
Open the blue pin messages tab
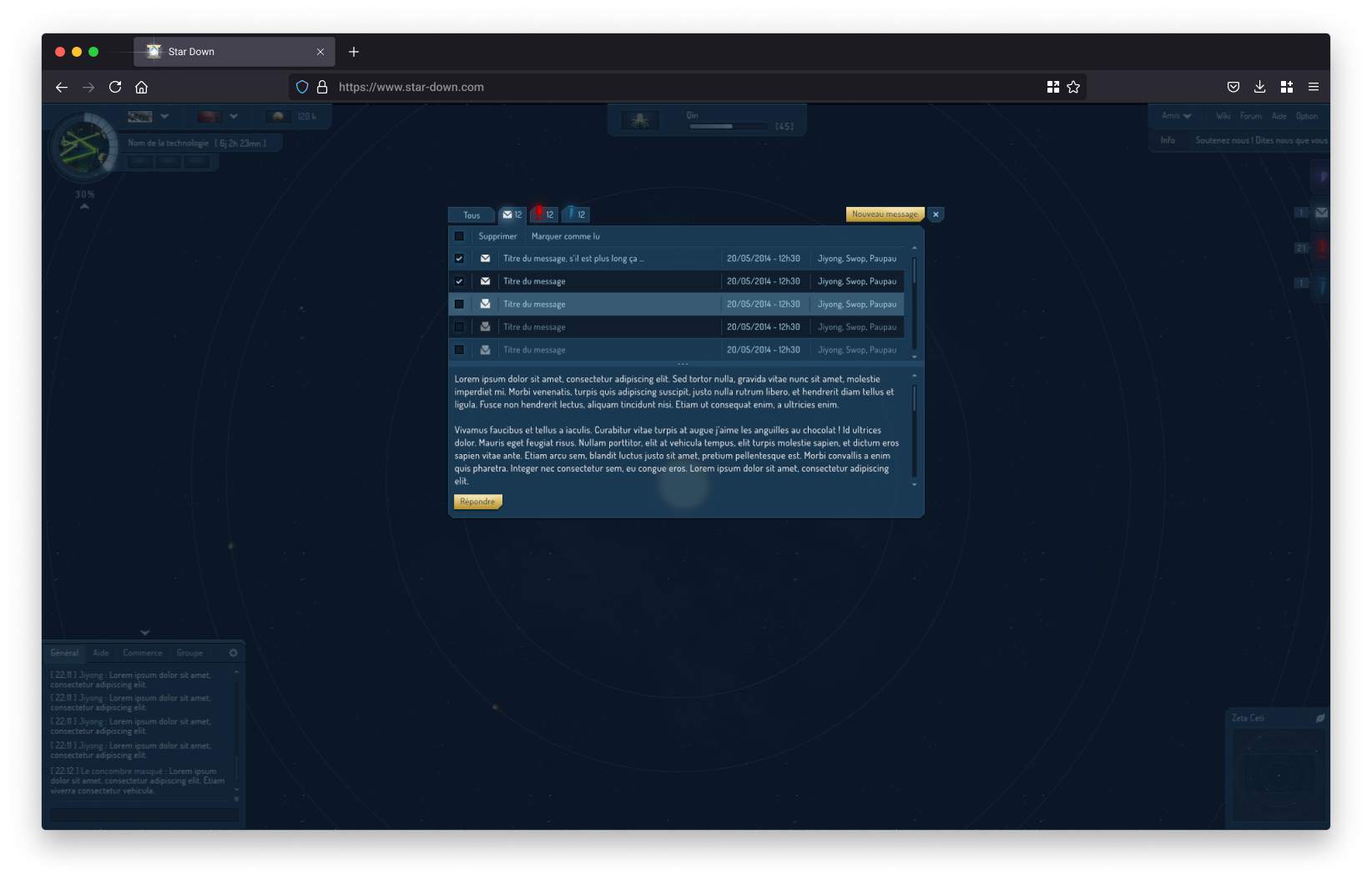click(x=576, y=215)
